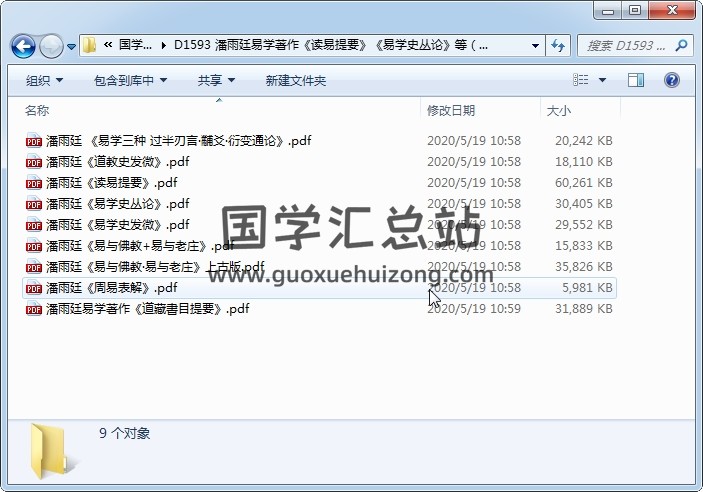Click PDF icon of 易学史发微 file

pyautogui.click(x=34, y=225)
